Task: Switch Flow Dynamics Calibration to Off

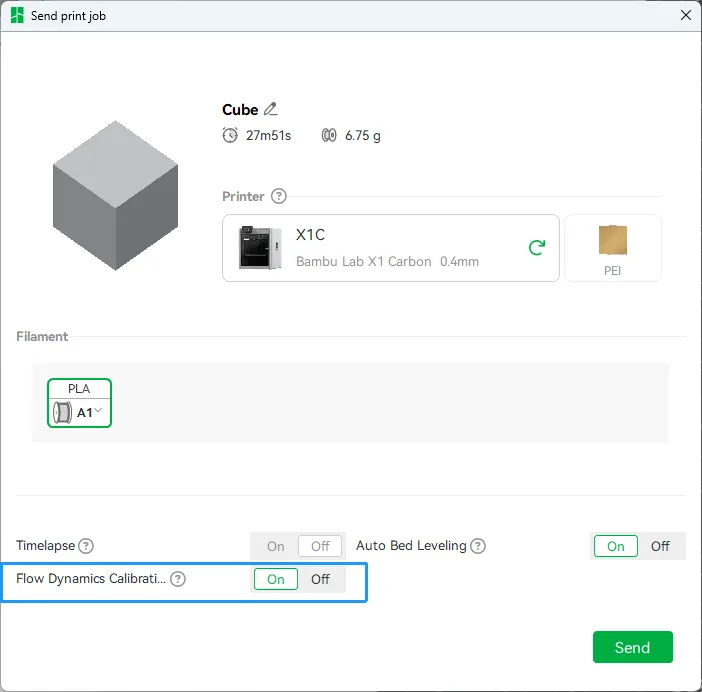Action: point(320,579)
